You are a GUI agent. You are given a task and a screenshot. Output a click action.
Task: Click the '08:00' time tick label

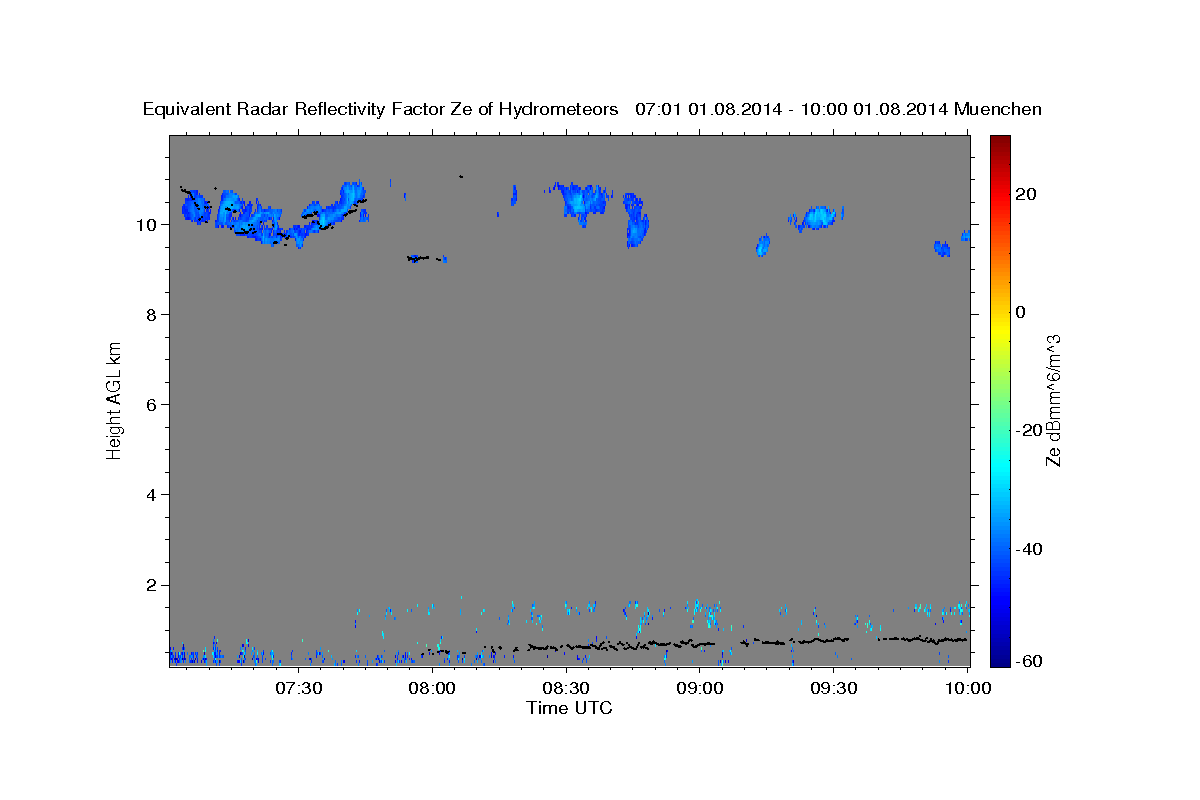pos(433,688)
